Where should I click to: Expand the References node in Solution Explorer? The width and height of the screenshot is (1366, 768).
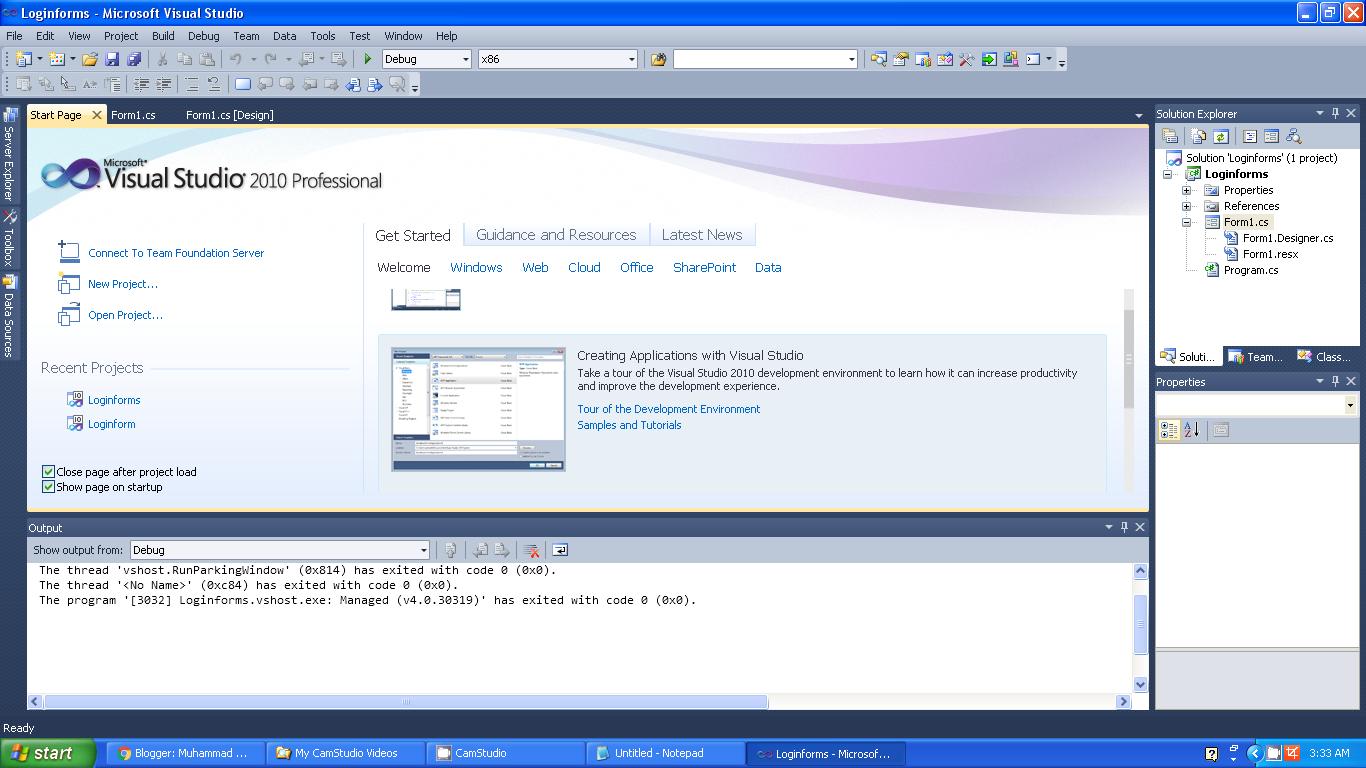tap(1185, 206)
